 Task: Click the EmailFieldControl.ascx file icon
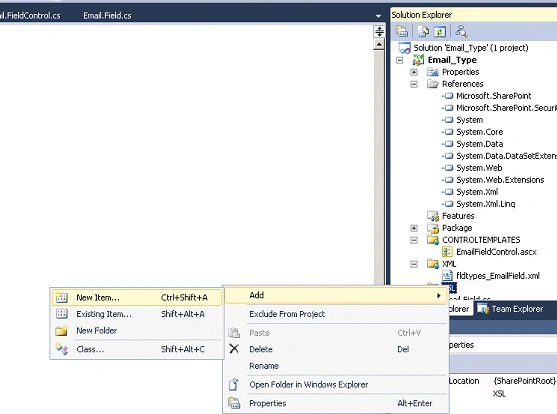447,252
